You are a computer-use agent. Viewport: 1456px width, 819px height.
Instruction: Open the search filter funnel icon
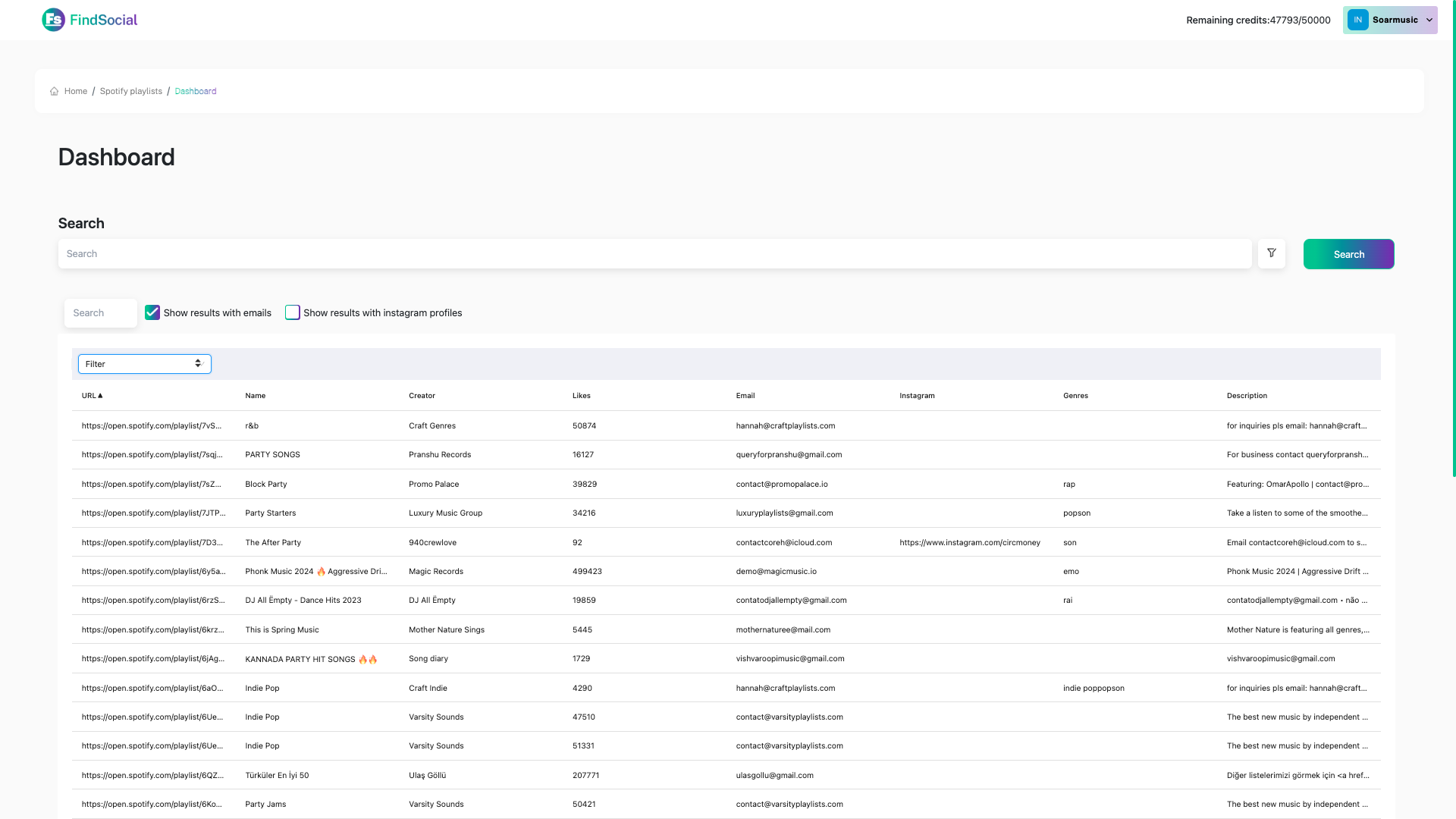(x=1271, y=253)
